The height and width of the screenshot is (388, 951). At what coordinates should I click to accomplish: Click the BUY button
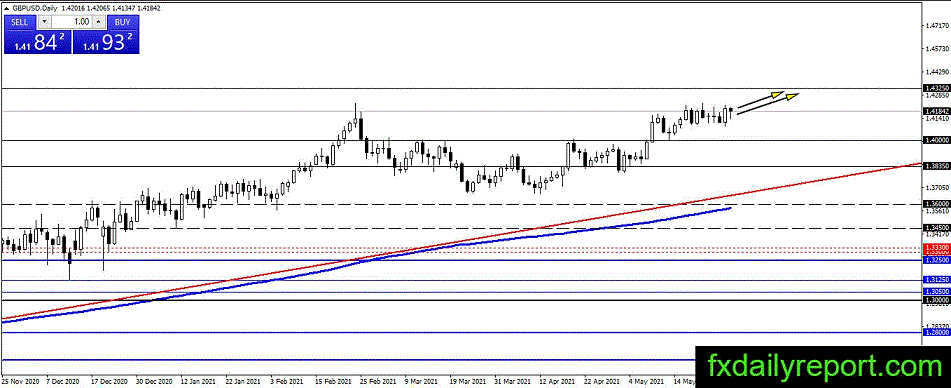tap(123, 22)
